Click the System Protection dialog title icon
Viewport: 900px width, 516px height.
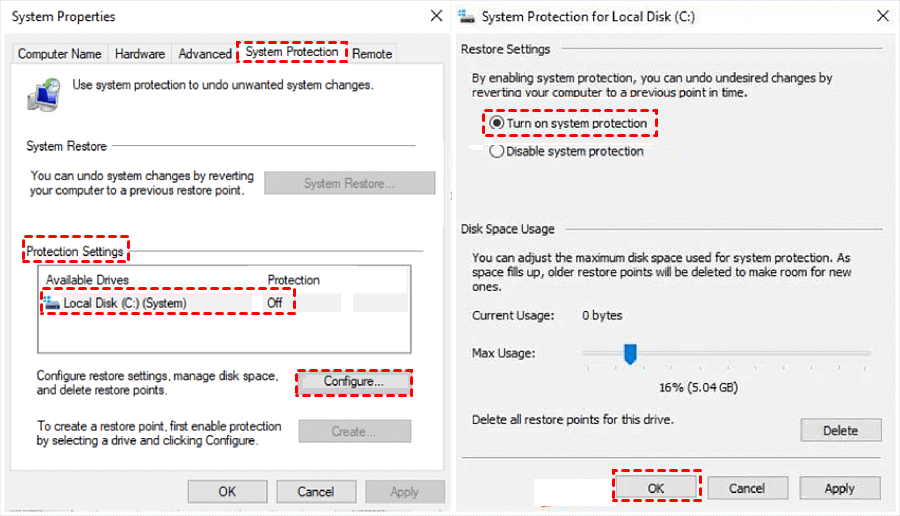(x=467, y=17)
